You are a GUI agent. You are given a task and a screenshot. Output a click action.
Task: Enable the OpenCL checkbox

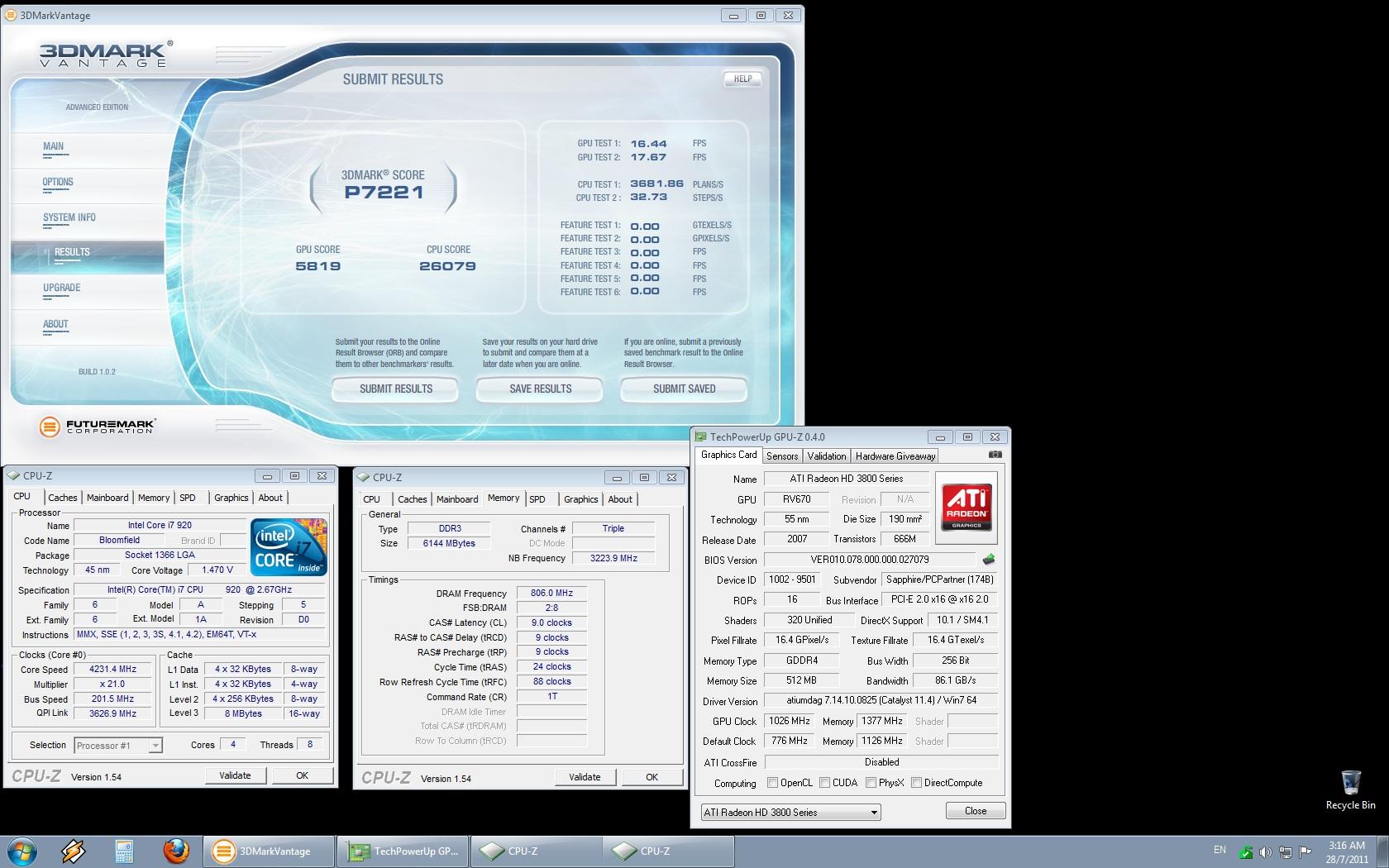(x=772, y=782)
